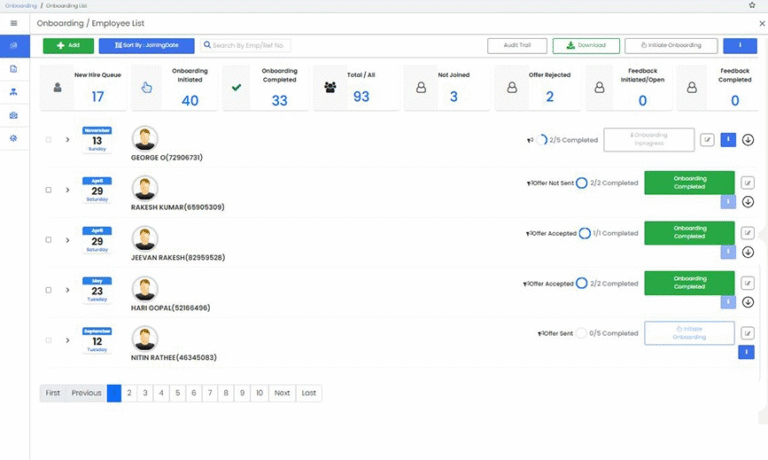Click blue info icon for Nitin Rathee
Screen dimensions: 768x460
(746, 352)
